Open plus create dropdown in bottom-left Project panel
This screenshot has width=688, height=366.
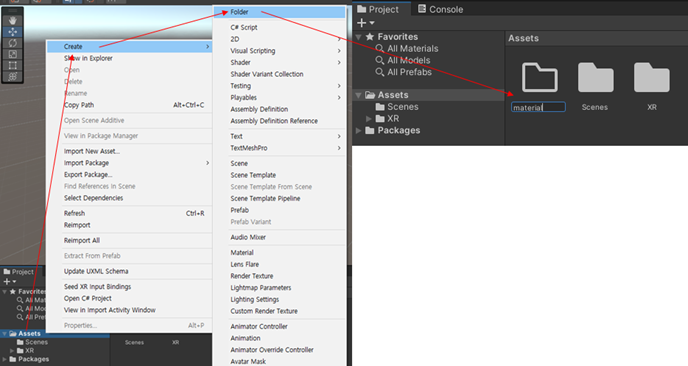coord(9,281)
